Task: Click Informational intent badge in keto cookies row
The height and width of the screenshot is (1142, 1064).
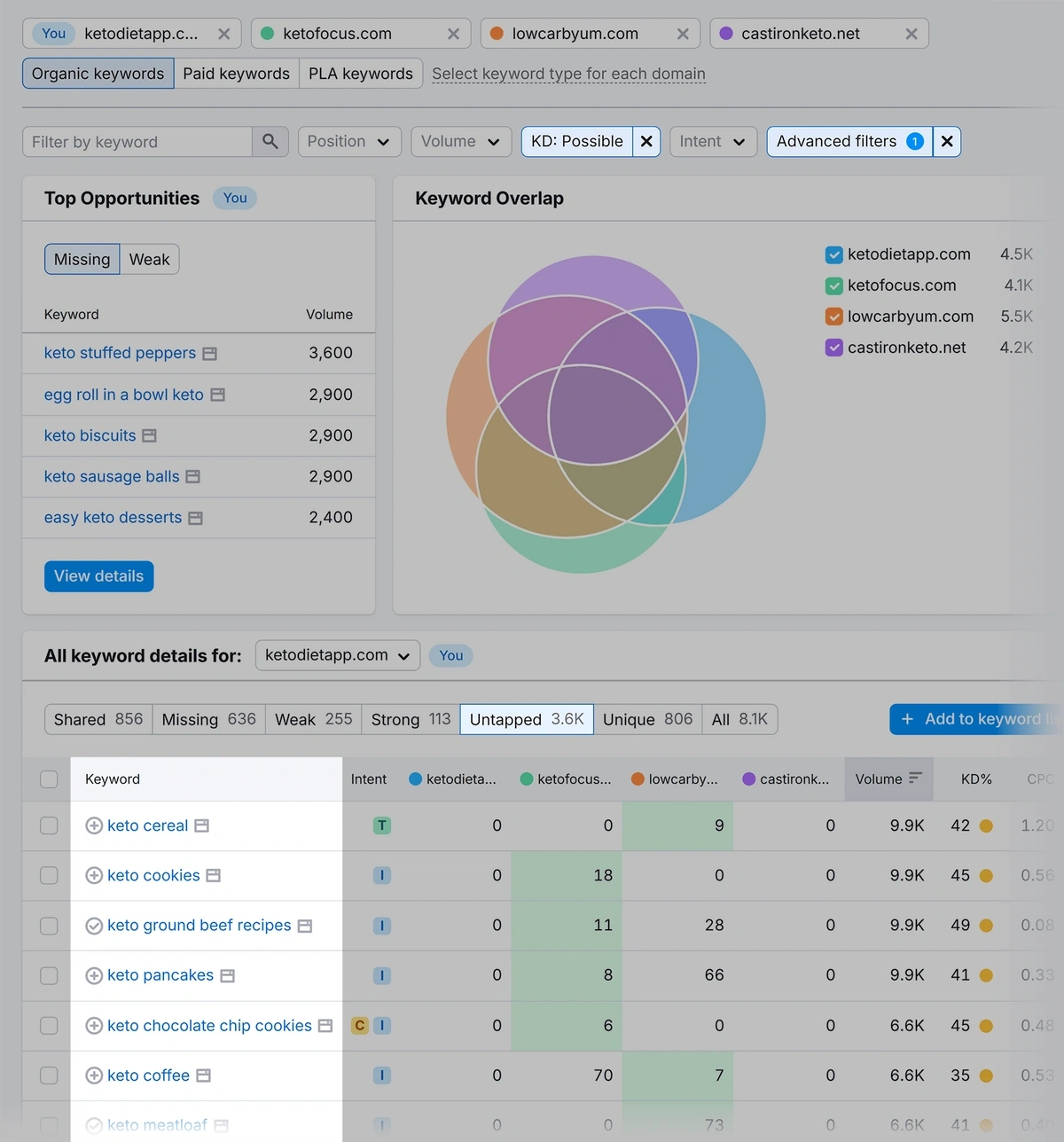Action: (382, 875)
